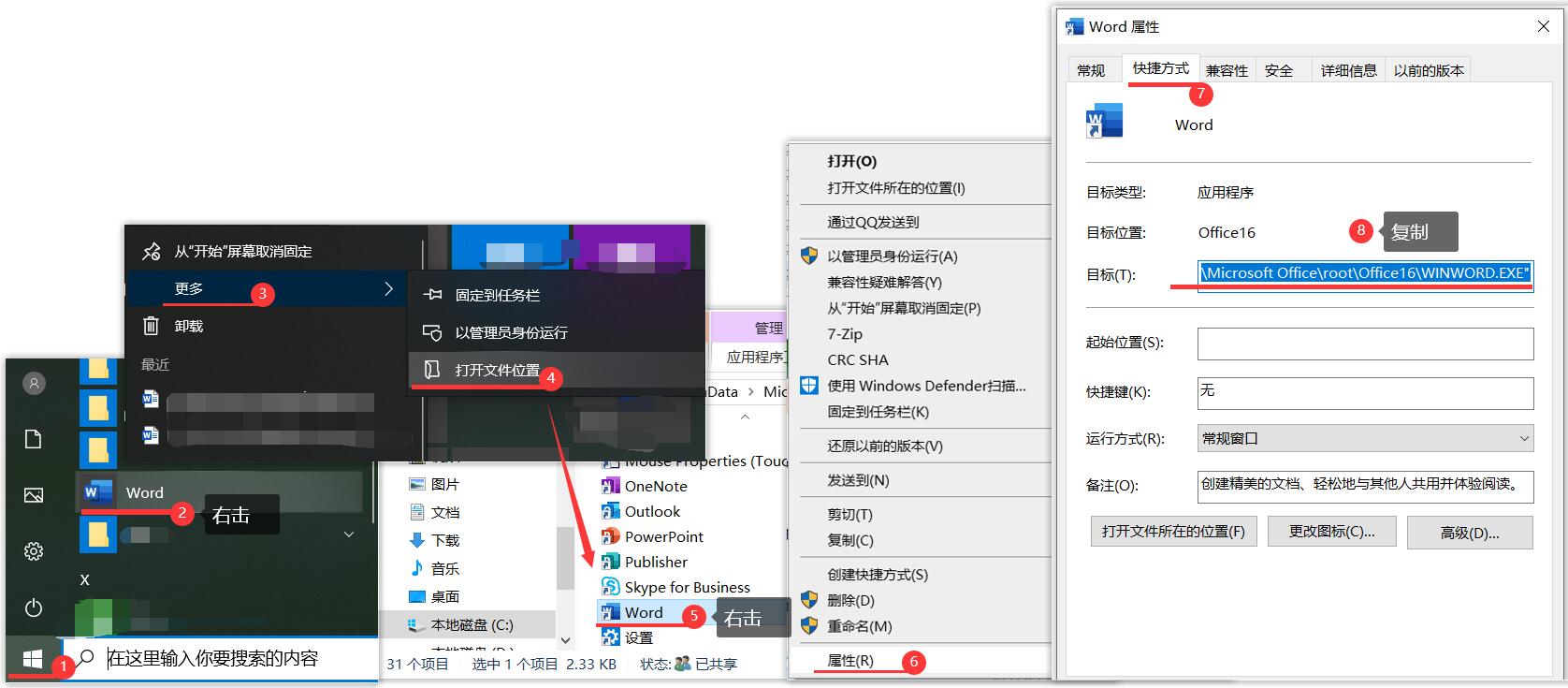Open the 运行方式 combo box
1568x688 pixels.
point(1365,438)
